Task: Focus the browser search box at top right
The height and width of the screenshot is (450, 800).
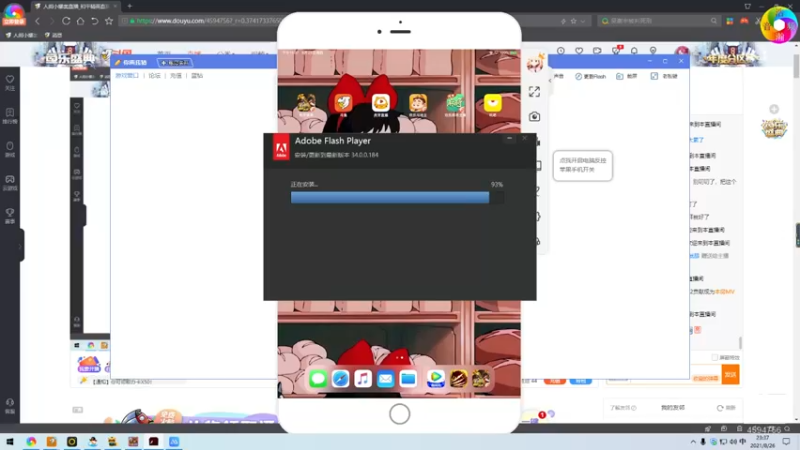Action: [x=658, y=21]
